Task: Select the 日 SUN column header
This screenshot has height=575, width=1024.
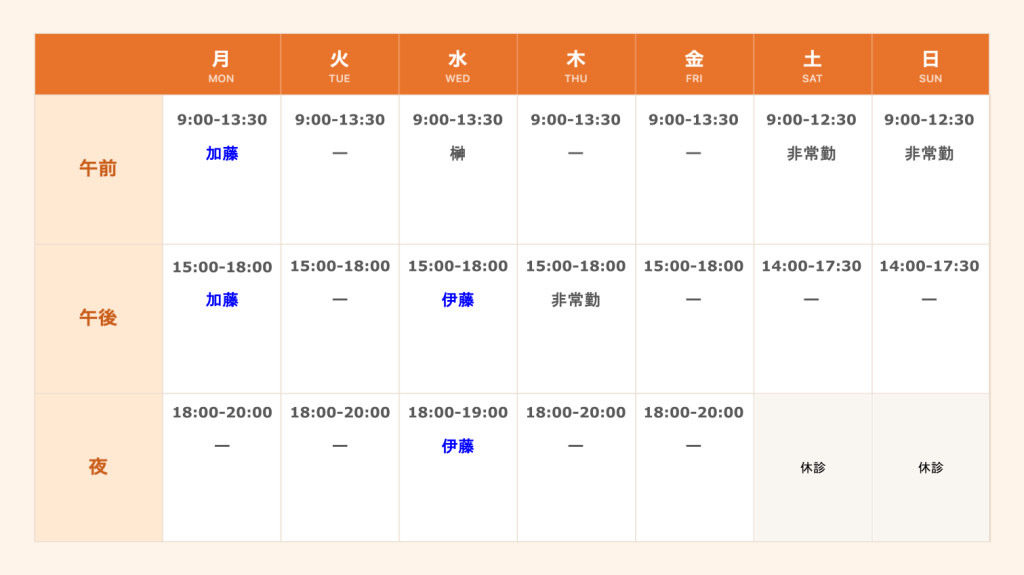Action: point(930,65)
